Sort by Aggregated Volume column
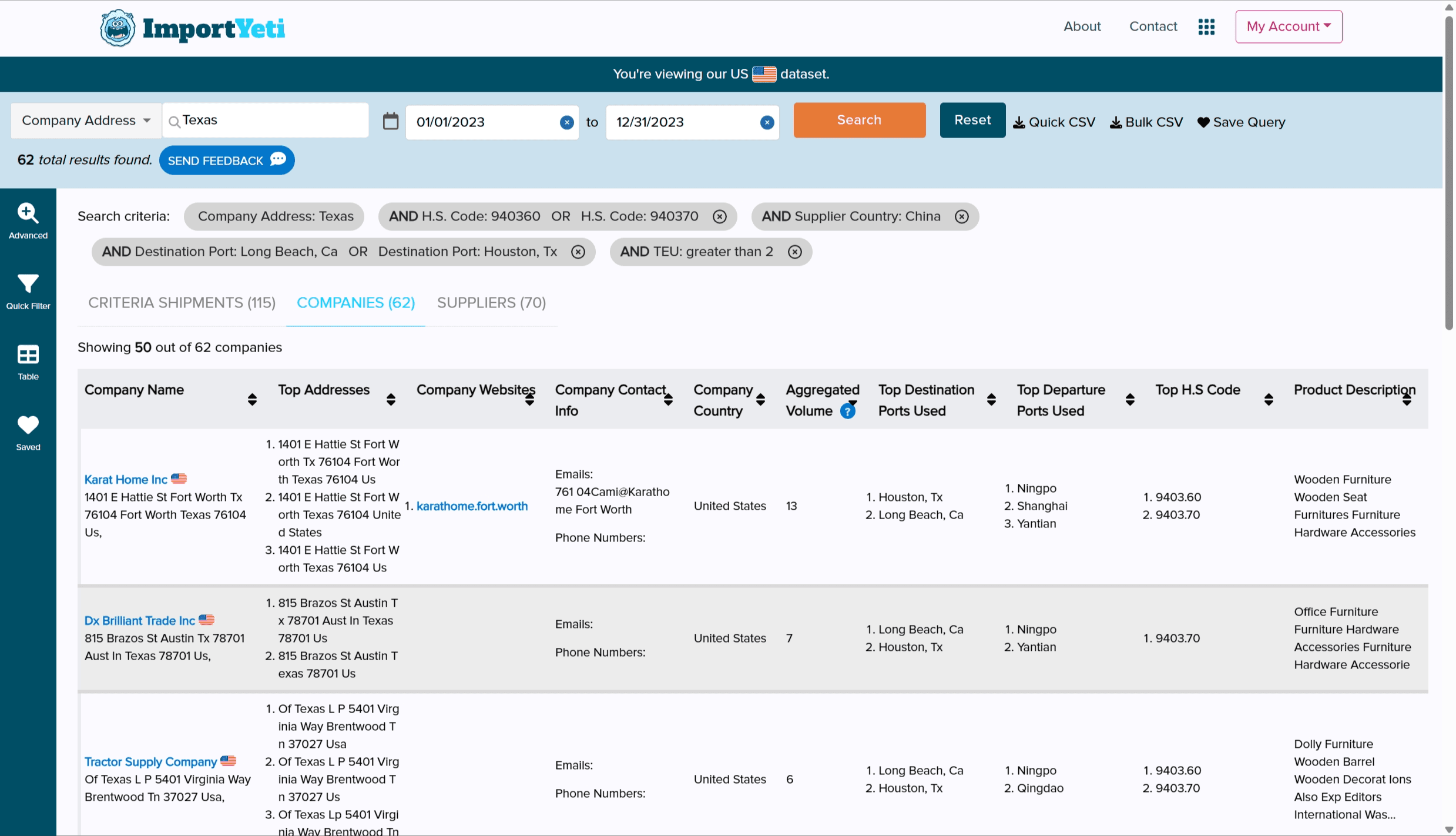Image resolution: width=1456 pixels, height=836 pixels. [x=853, y=403]
